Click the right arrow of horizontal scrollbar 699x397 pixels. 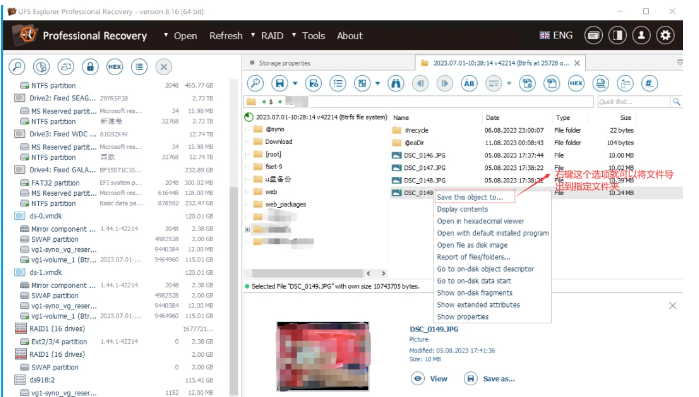[383, 273]
